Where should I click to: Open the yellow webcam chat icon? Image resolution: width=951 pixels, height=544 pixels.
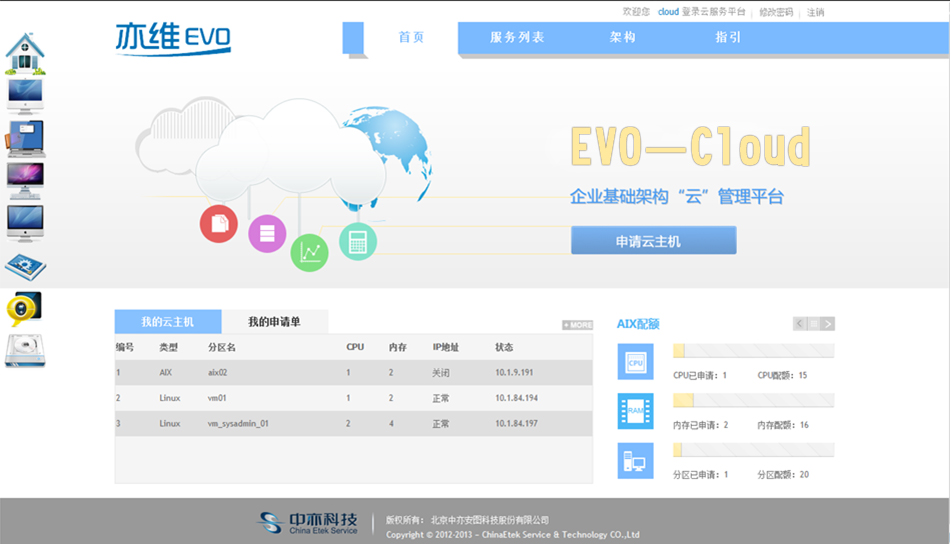click(x=24, y=309)
